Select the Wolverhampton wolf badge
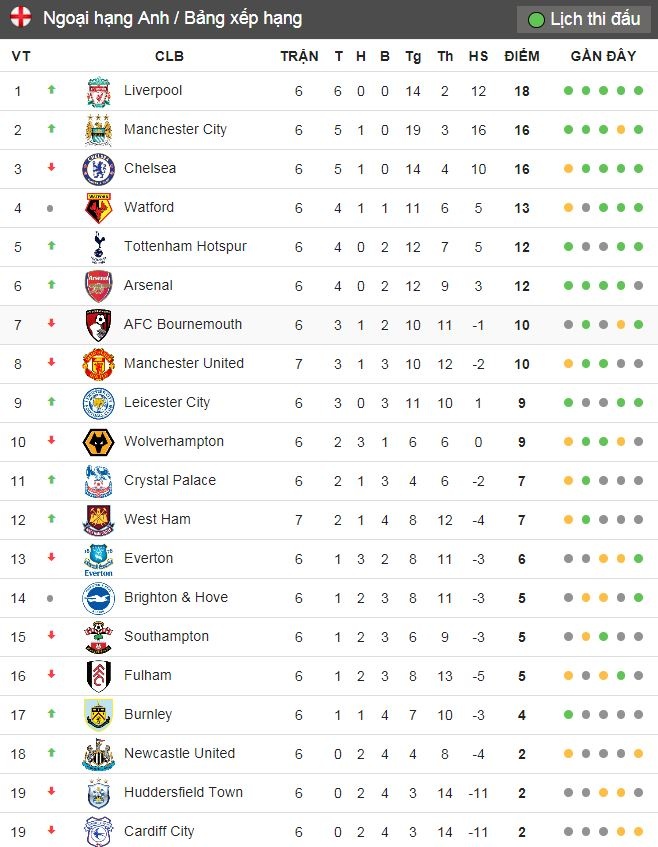The image size is (658, 847). [x=97, y=441]
